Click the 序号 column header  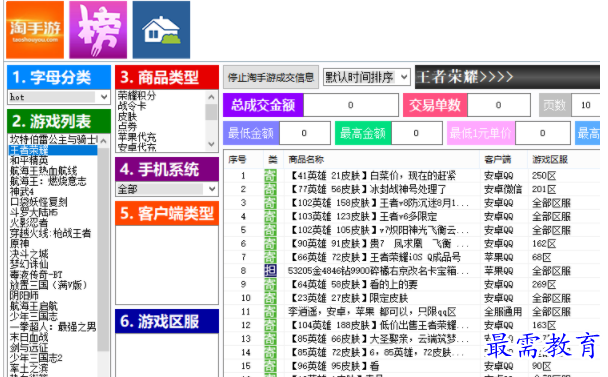(237, 159)
